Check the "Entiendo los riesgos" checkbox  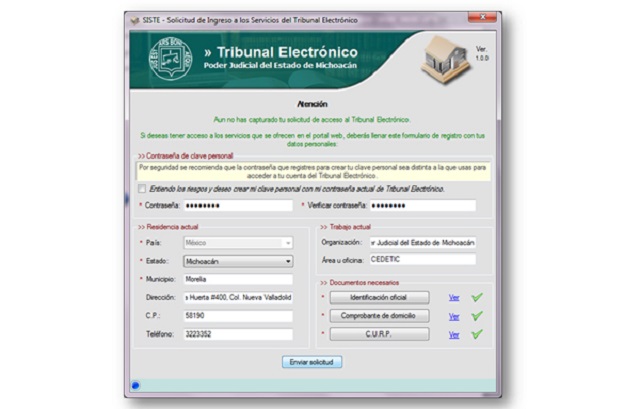click(x=142, y=189)
